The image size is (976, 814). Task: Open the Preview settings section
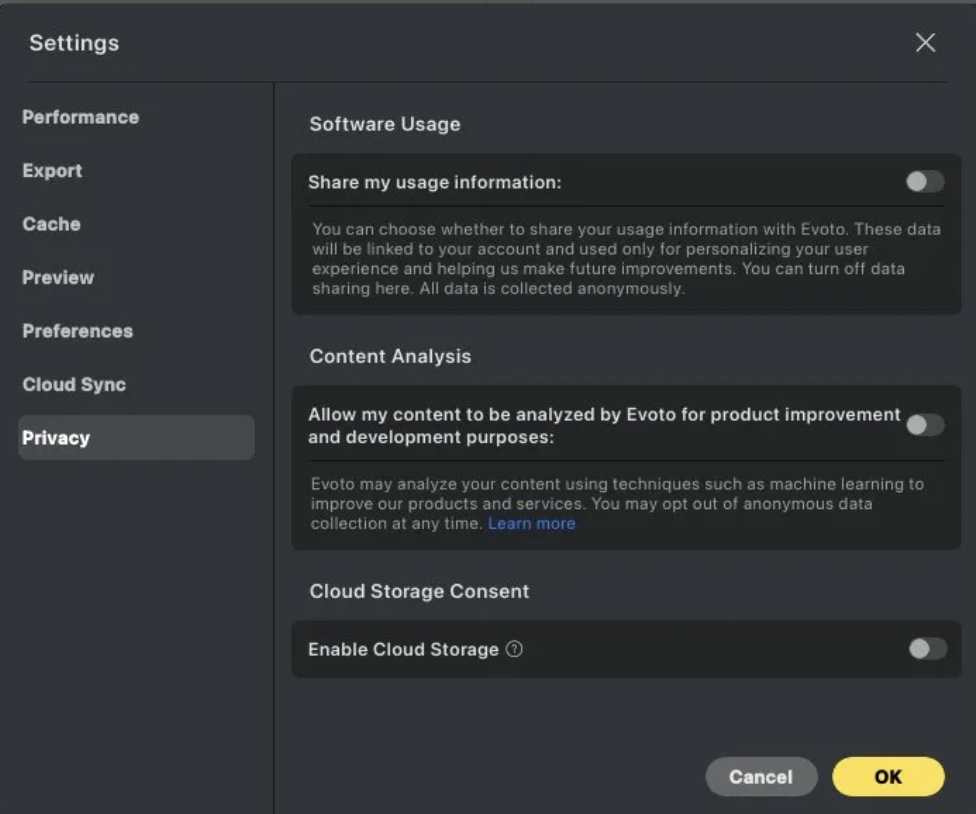(57, 278)
